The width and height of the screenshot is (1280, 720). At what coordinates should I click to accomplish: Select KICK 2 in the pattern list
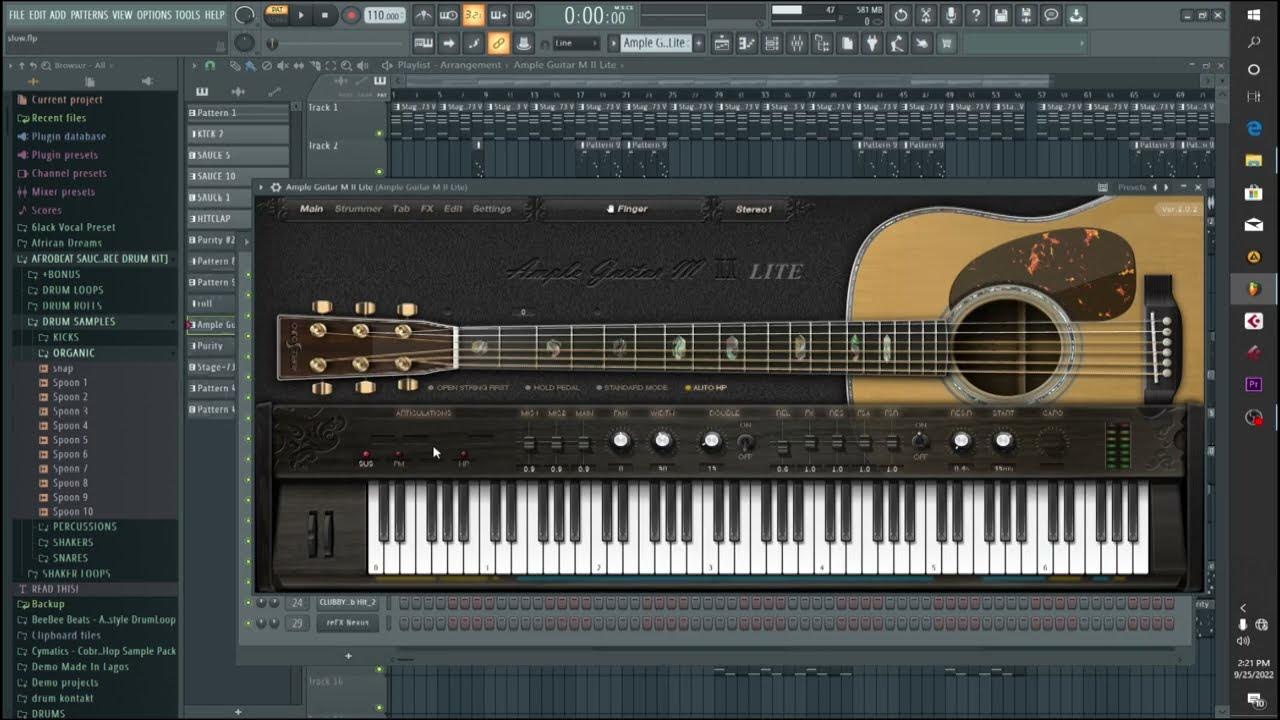click(238, 134)
